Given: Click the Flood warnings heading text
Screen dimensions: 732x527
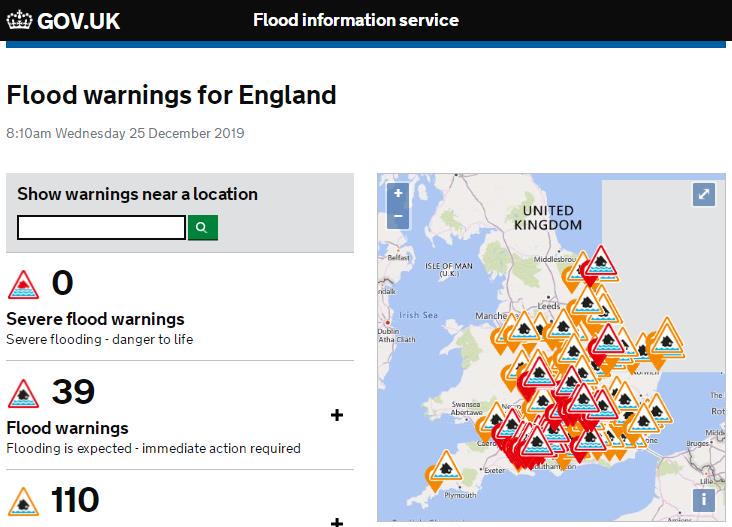Looking at the screenshot, I should (67, 428).
